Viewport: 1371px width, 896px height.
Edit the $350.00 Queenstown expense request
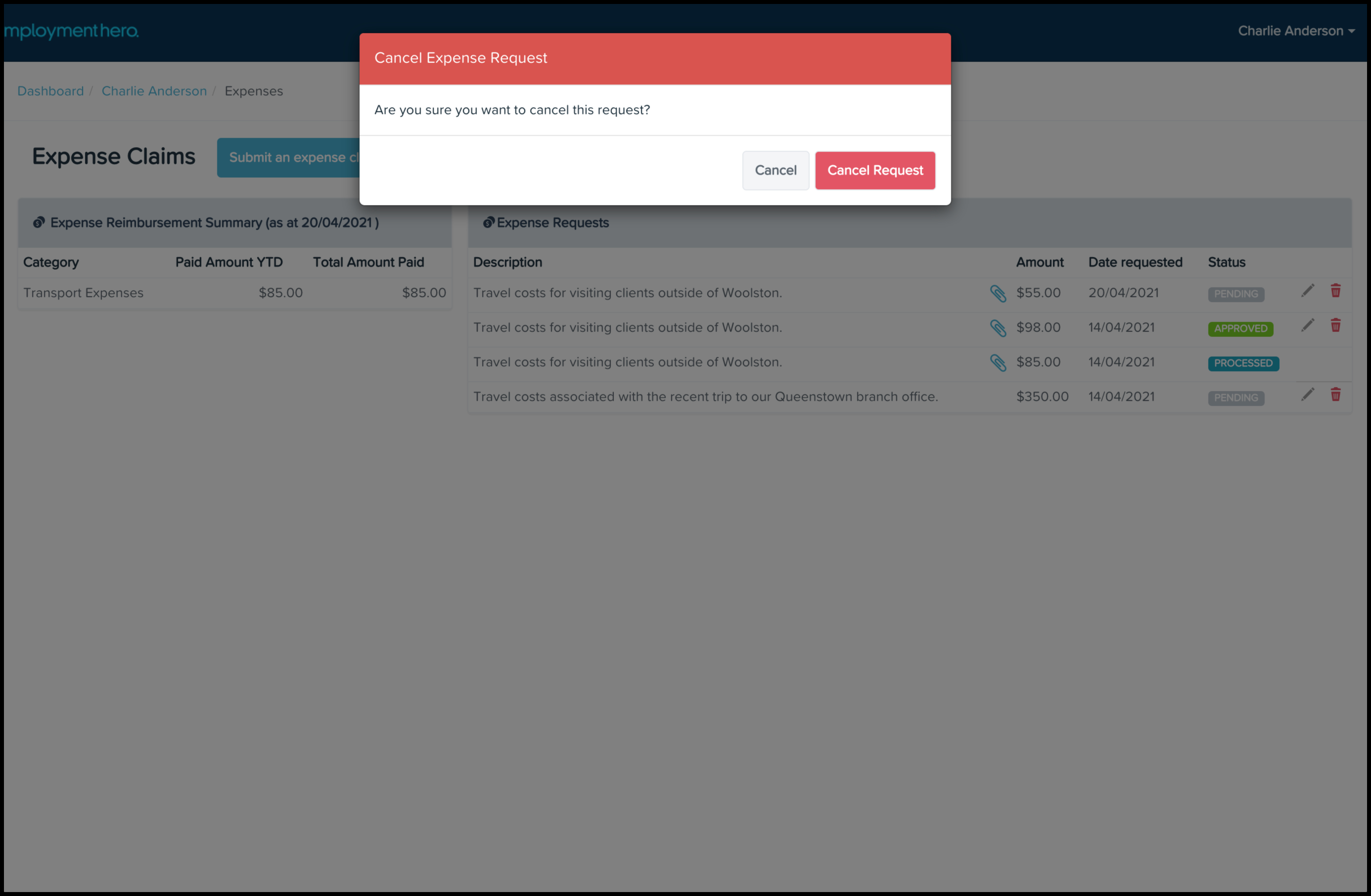(x=1307, y=395)
